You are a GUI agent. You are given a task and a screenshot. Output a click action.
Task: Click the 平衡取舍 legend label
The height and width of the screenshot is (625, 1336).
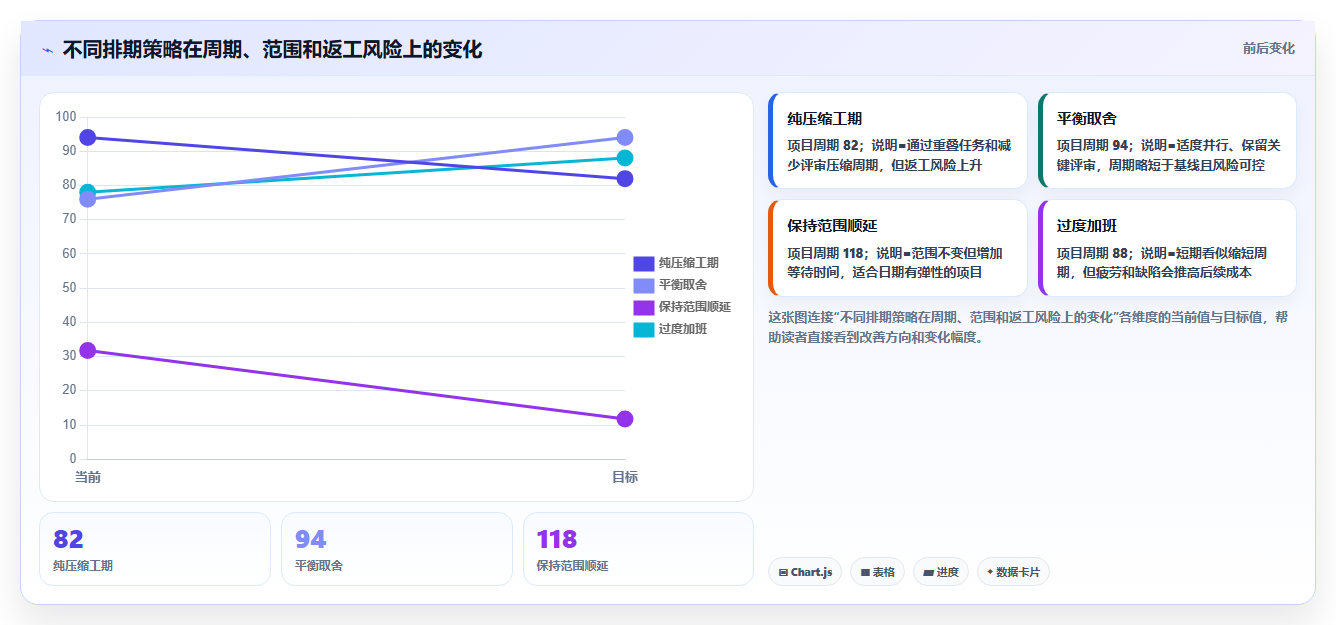point(683,285)
